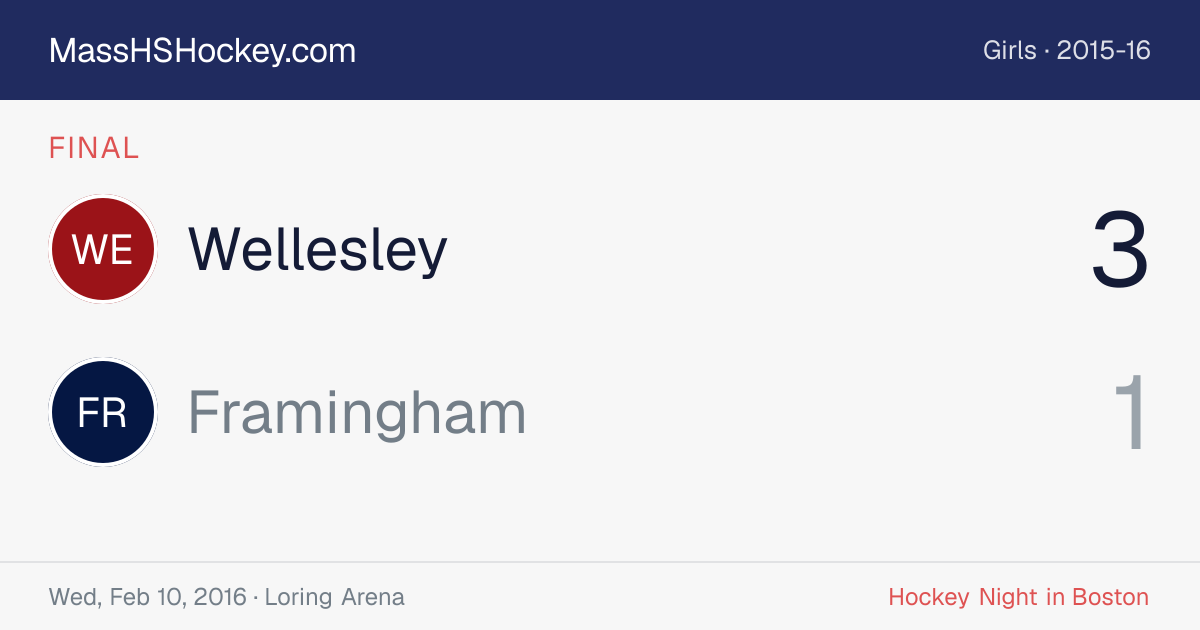Click the Wed, Feb 10, 2016 date
Screen dimensions: 1200x630
point(147,597)
